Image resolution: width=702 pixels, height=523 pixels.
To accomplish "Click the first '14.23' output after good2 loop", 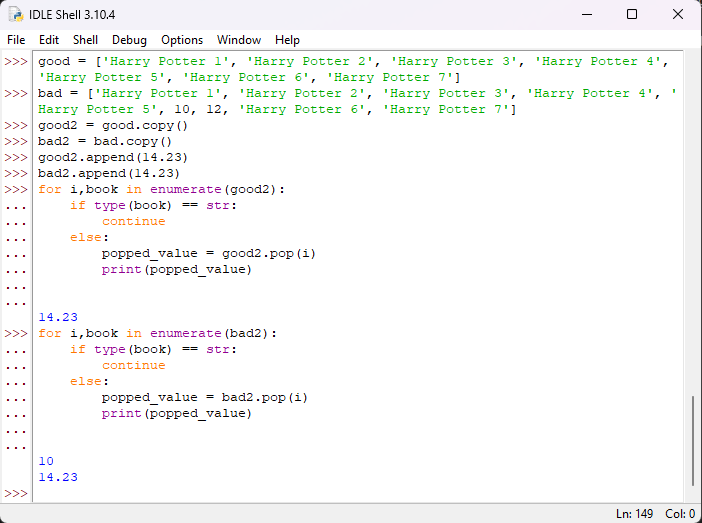I will [58, 317].
